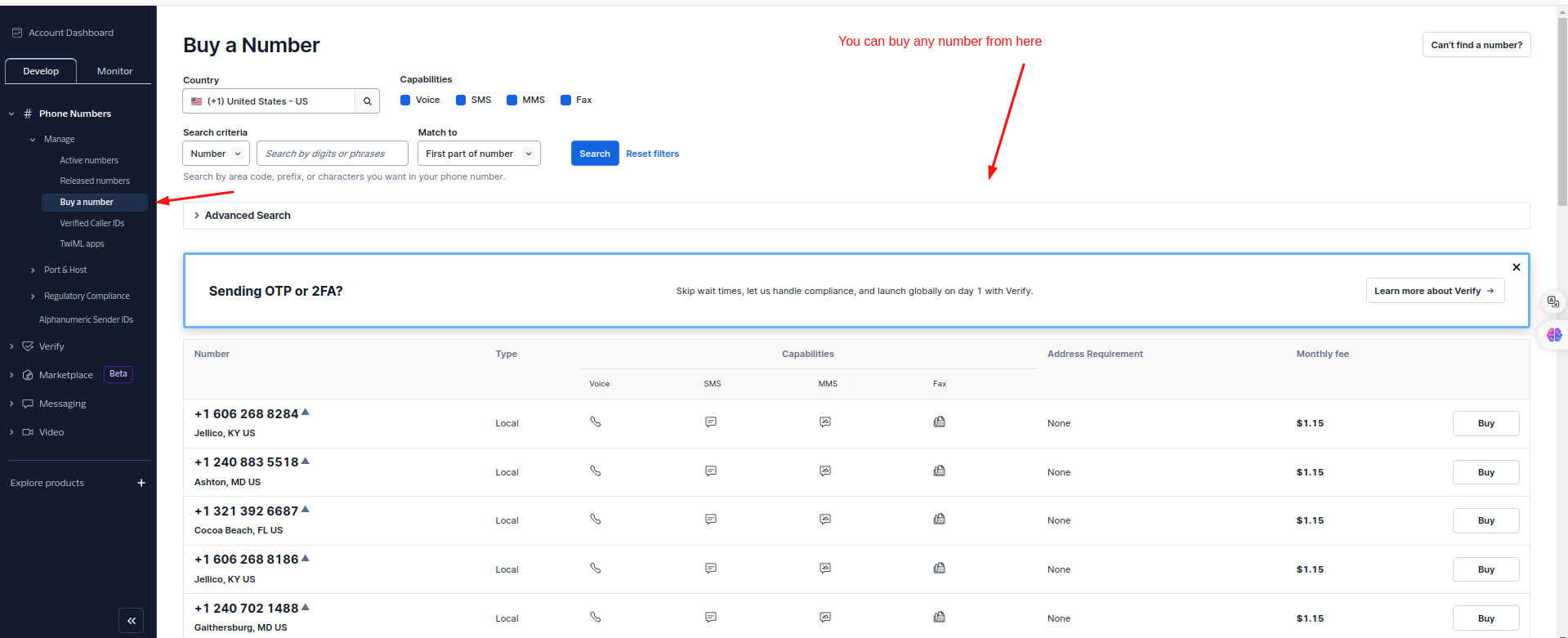Click the Reset filters link
Image resolution: width=1568 pixels, height=638 pixels.
[652, 154]
